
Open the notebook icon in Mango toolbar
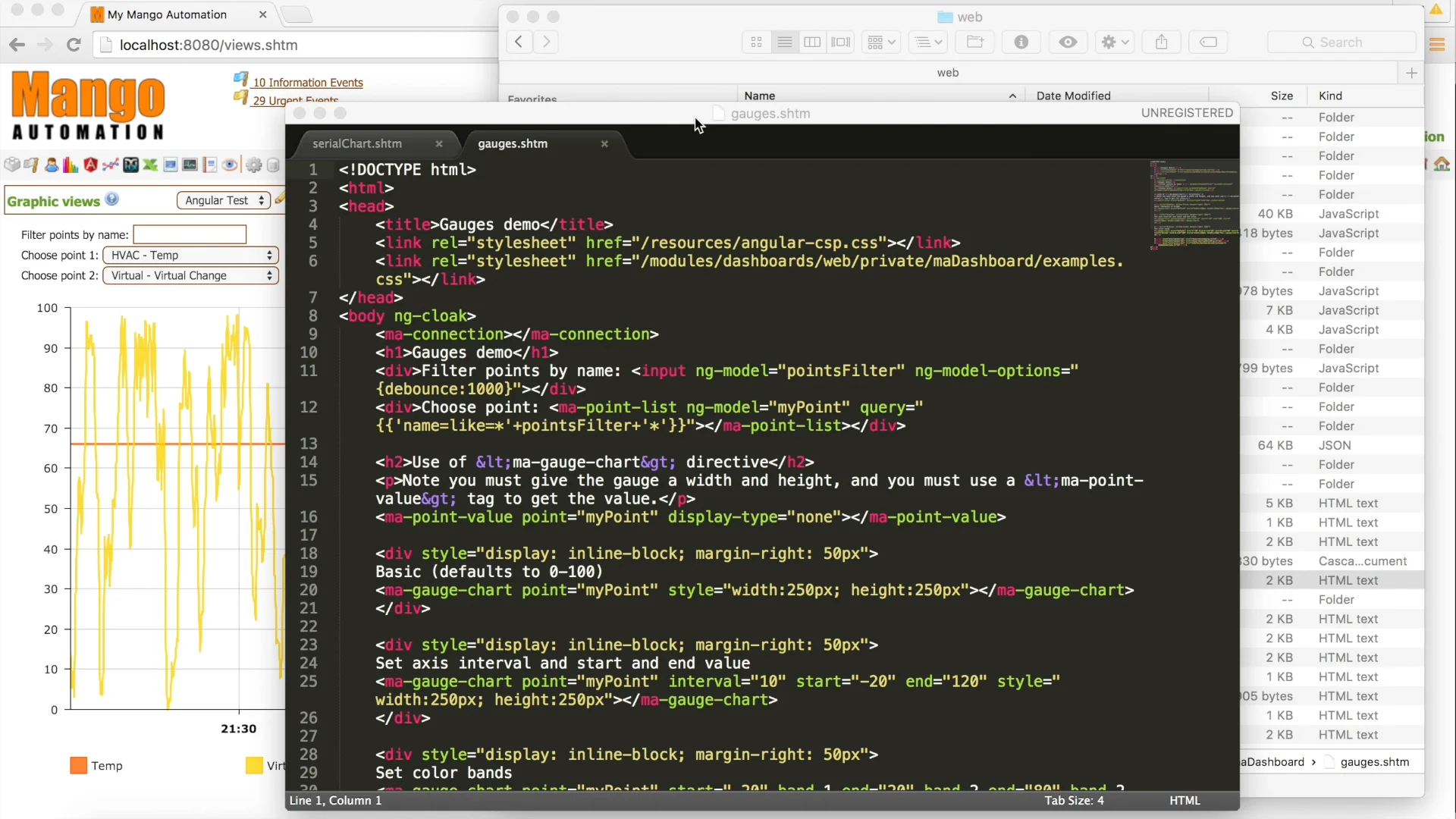210,165
